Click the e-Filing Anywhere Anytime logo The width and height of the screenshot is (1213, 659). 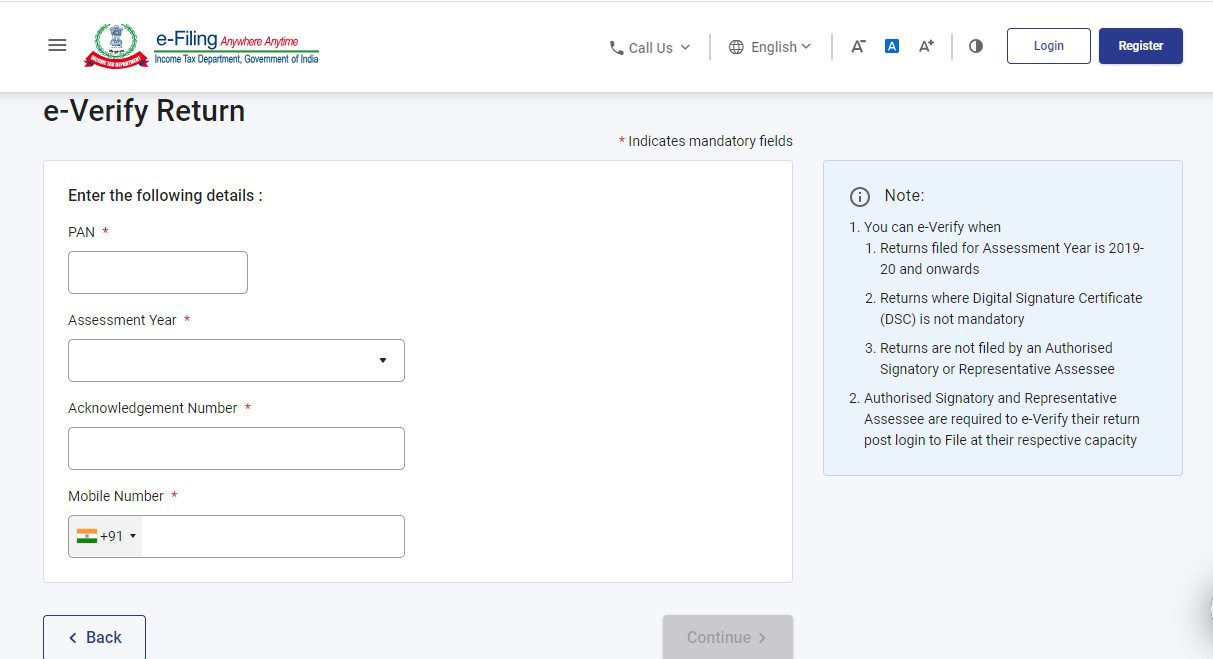233,44
